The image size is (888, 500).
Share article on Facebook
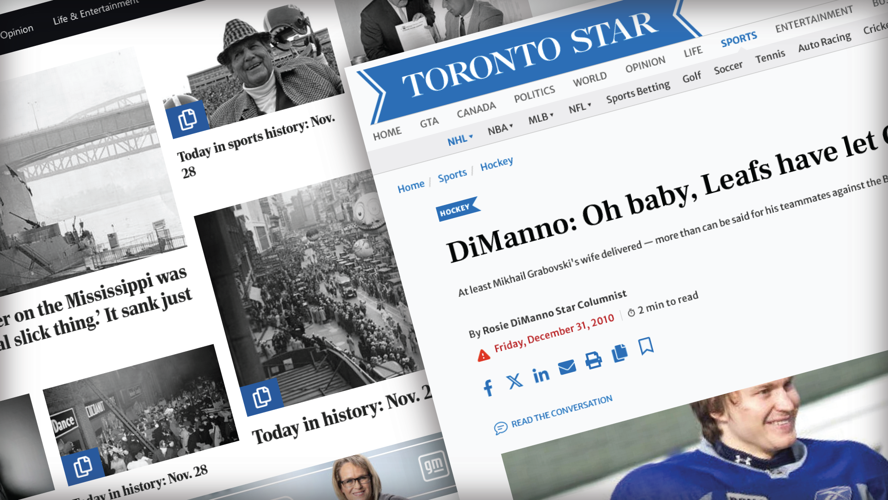[x=488, y=388]
